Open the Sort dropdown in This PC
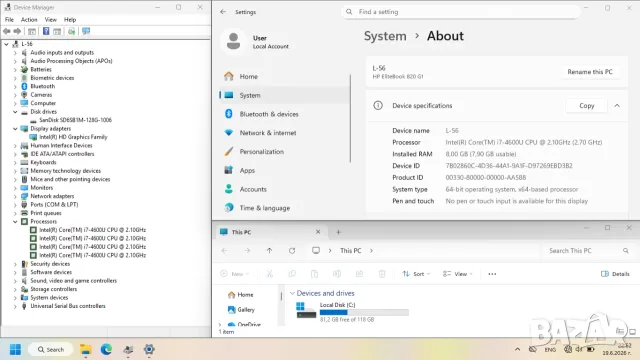The width and height of the screenshot is (640, 360). point(416,274)
